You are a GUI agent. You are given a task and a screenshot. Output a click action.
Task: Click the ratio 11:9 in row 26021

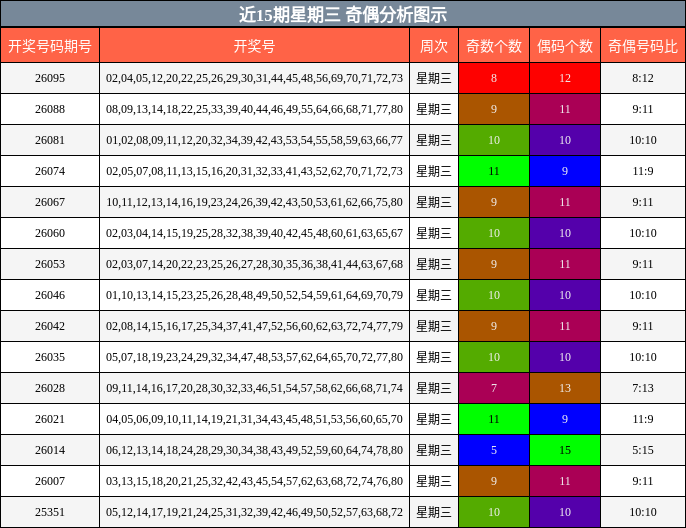(x=643, y=419)
